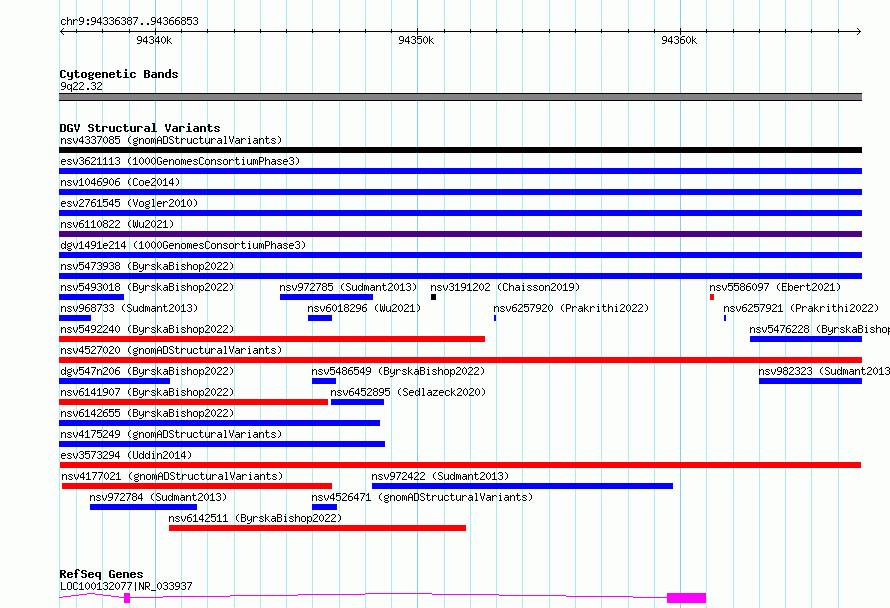Select nsv5486549 (ByrskaBishop2022) blue bar

324,381
